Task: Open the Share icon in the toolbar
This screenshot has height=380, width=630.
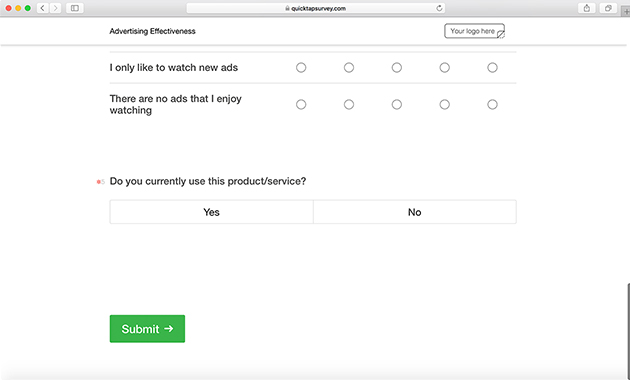Action: 587,8
